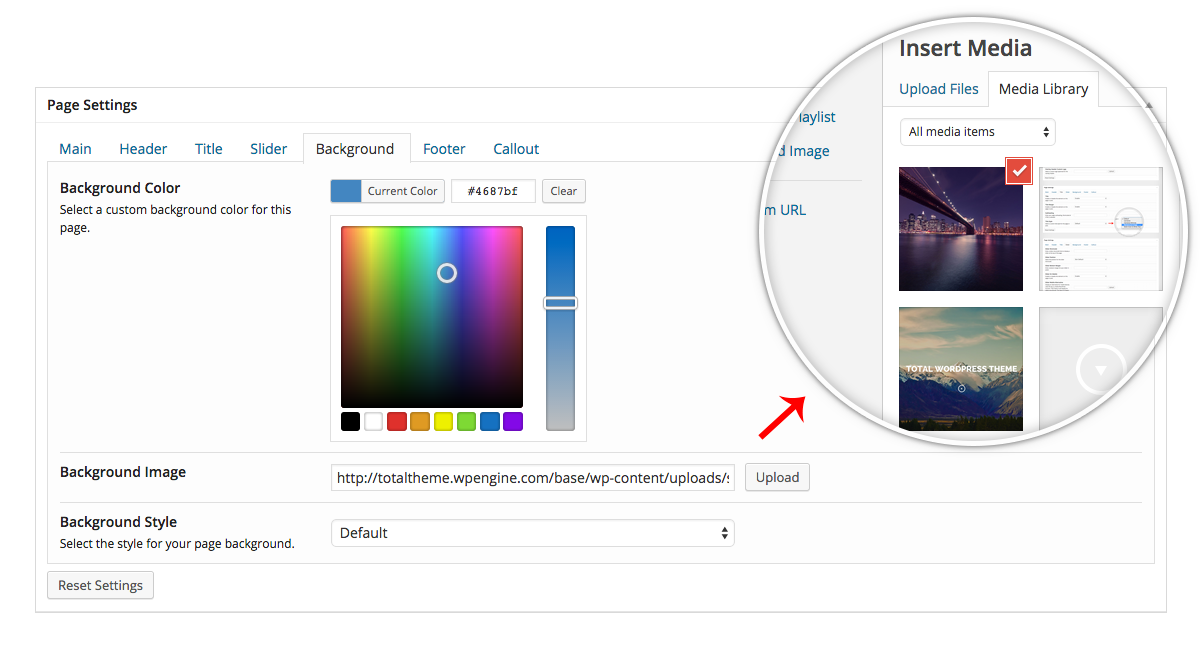The image size is (1200, 650).
Task: Click the Background Image URL field
Action: pyautogui.click(x=532, y=478)
